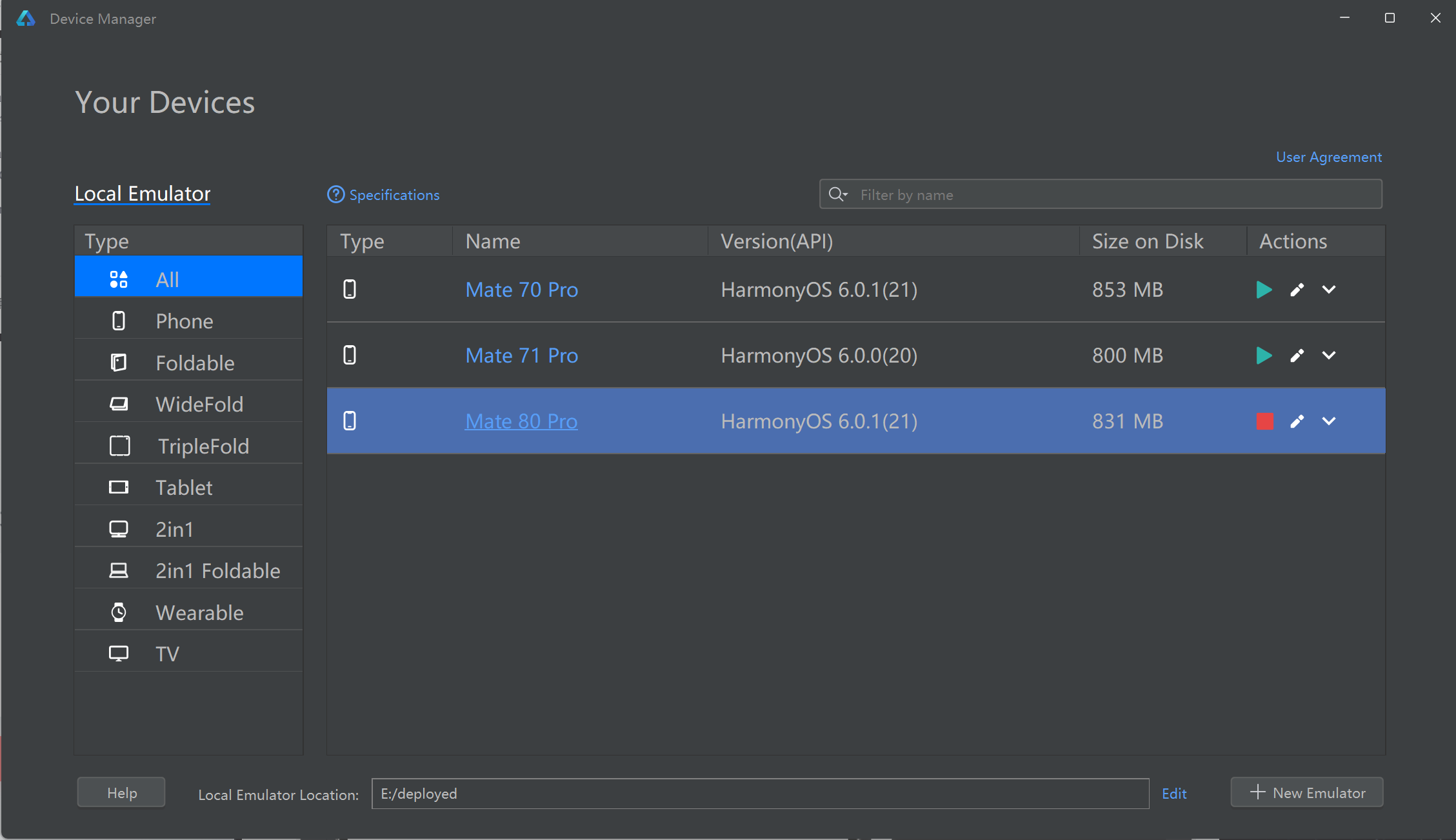Click the 800 MB size cell

click(1128, 355)
